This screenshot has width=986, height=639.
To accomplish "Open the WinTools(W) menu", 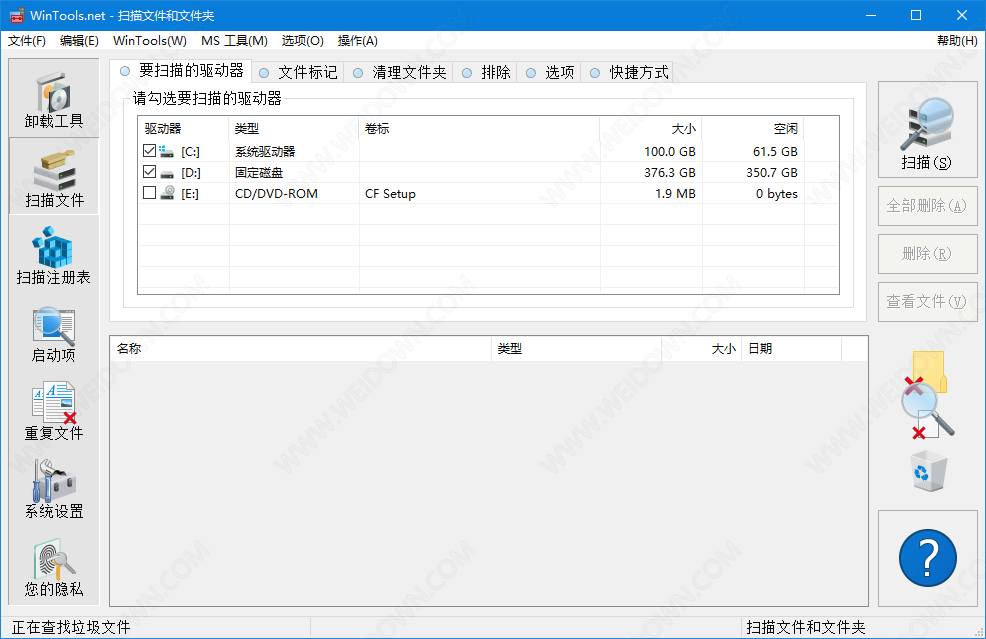I will coord(150,41).
